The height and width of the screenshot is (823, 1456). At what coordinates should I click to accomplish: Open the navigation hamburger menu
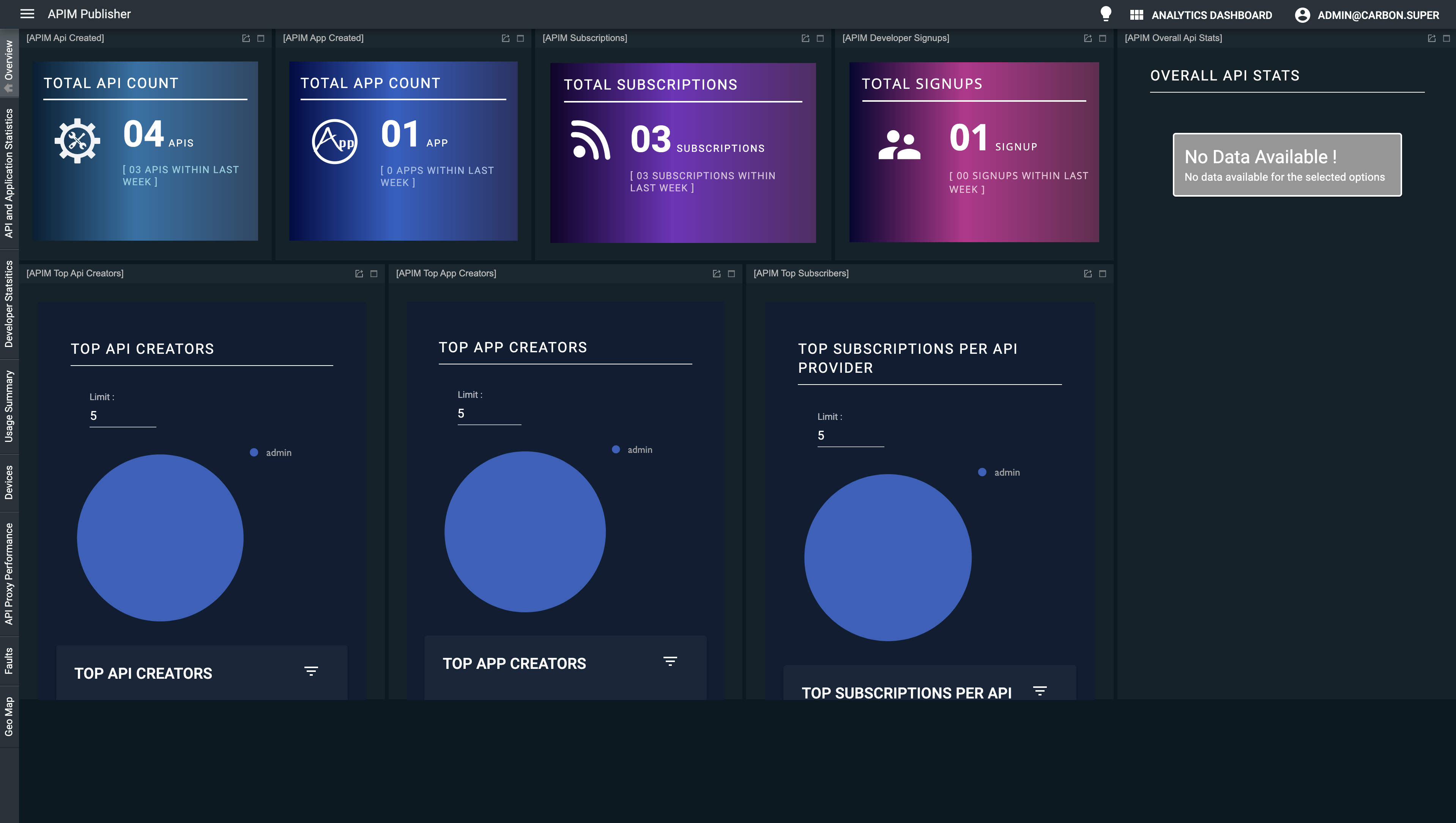28,14
